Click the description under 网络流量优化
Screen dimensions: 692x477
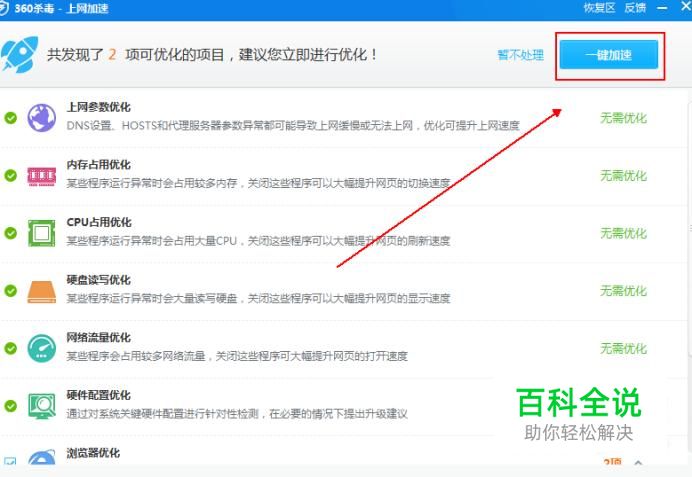click(x=237, y=356)
